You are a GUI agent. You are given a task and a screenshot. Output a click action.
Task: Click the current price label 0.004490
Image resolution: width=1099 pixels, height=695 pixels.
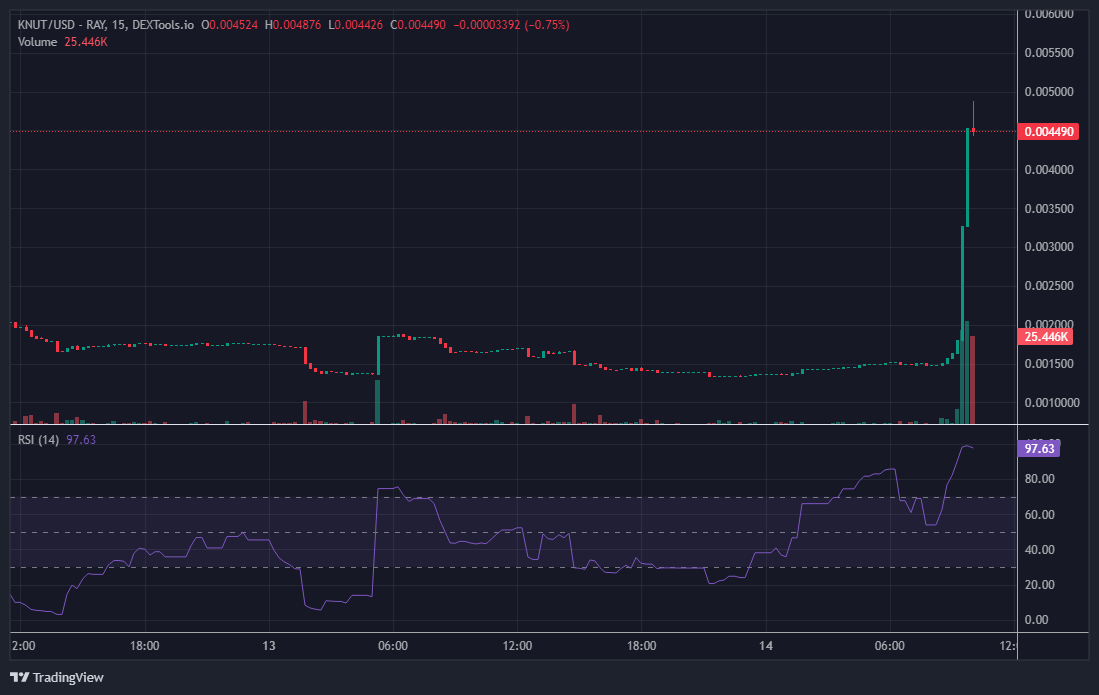coord(1049,132)
